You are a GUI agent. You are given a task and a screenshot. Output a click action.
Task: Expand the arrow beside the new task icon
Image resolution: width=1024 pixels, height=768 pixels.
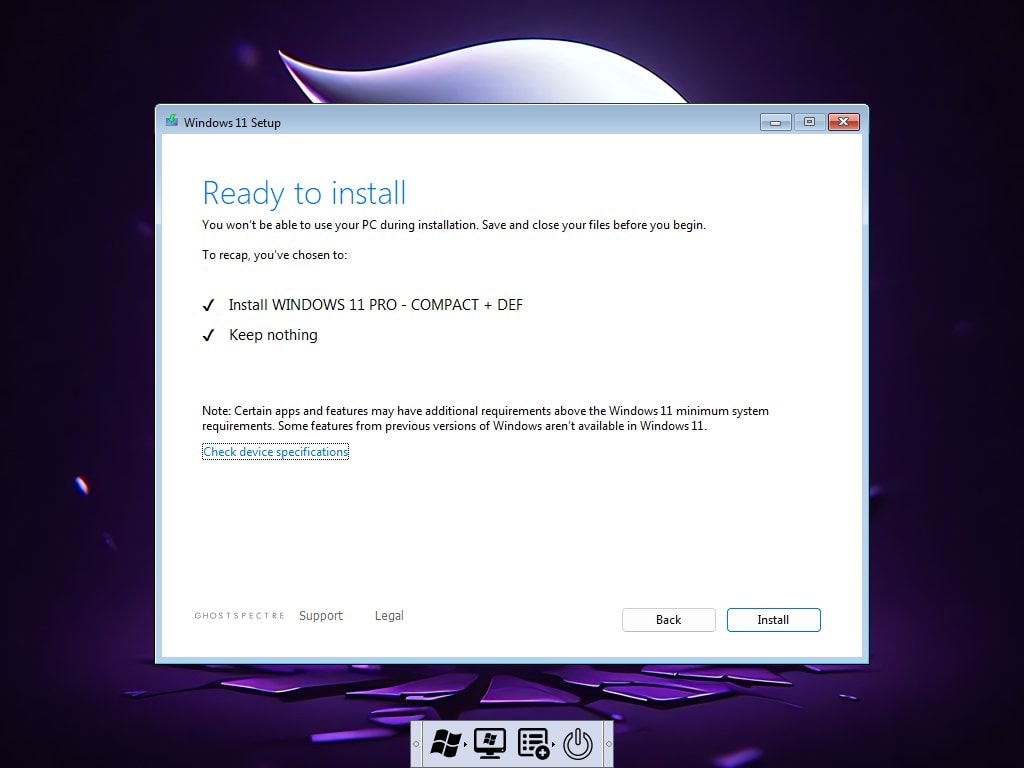[x=553, y=744]
